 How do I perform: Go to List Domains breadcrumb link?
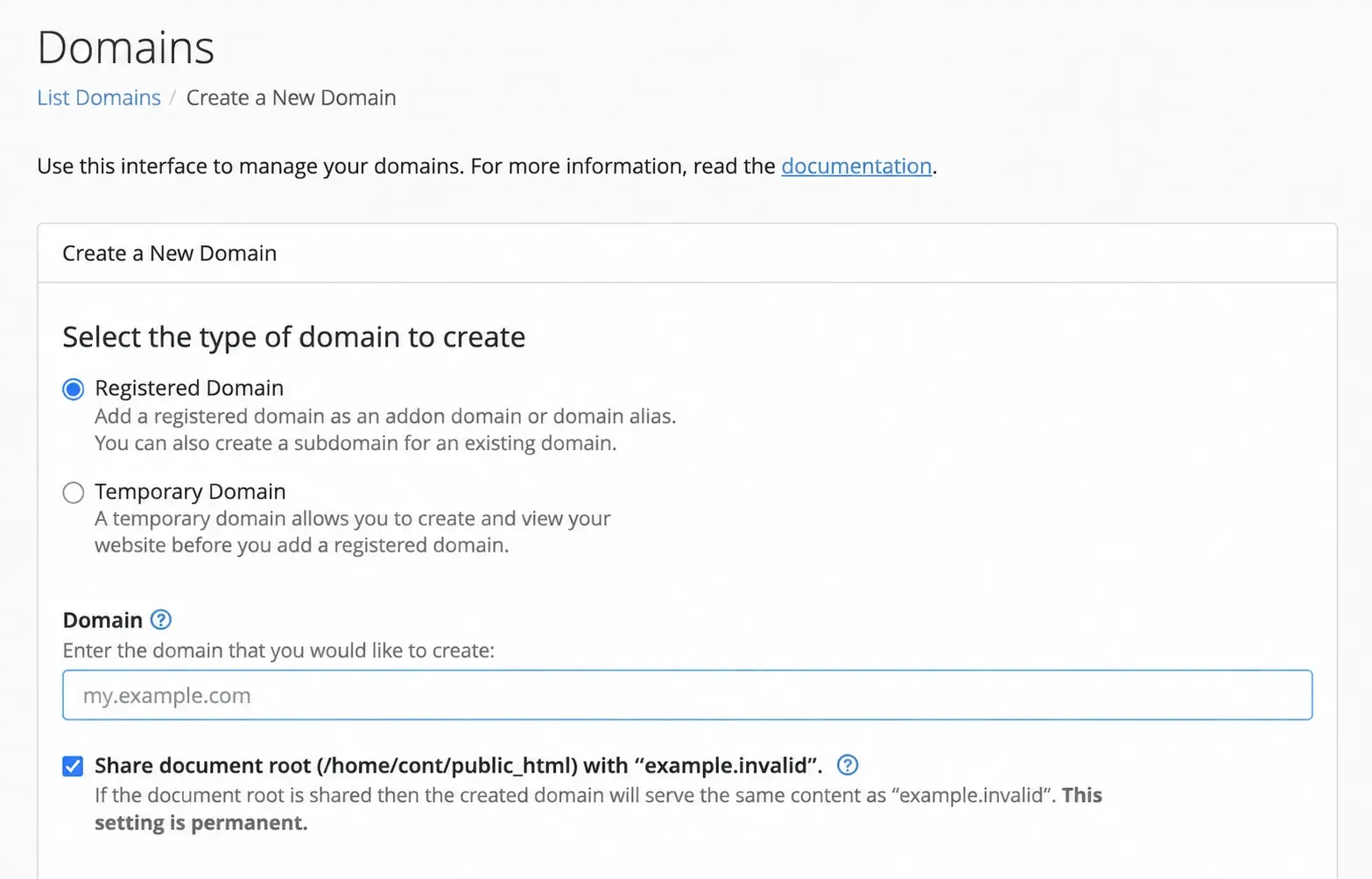99,97
